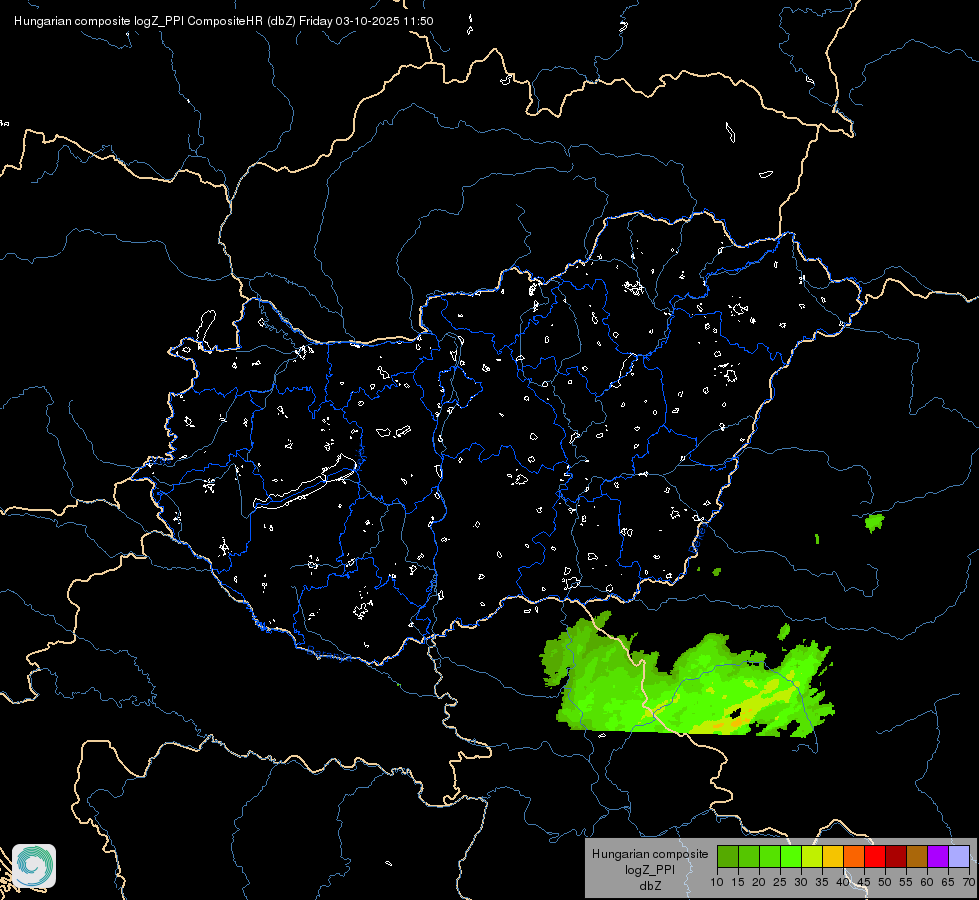Click the spiral weather service logo
979x900 pixels.
(x=34, y=865)
